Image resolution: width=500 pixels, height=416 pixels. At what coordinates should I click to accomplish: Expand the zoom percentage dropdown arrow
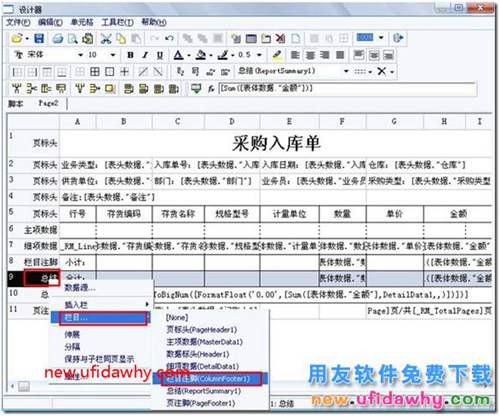pos(381,38)
